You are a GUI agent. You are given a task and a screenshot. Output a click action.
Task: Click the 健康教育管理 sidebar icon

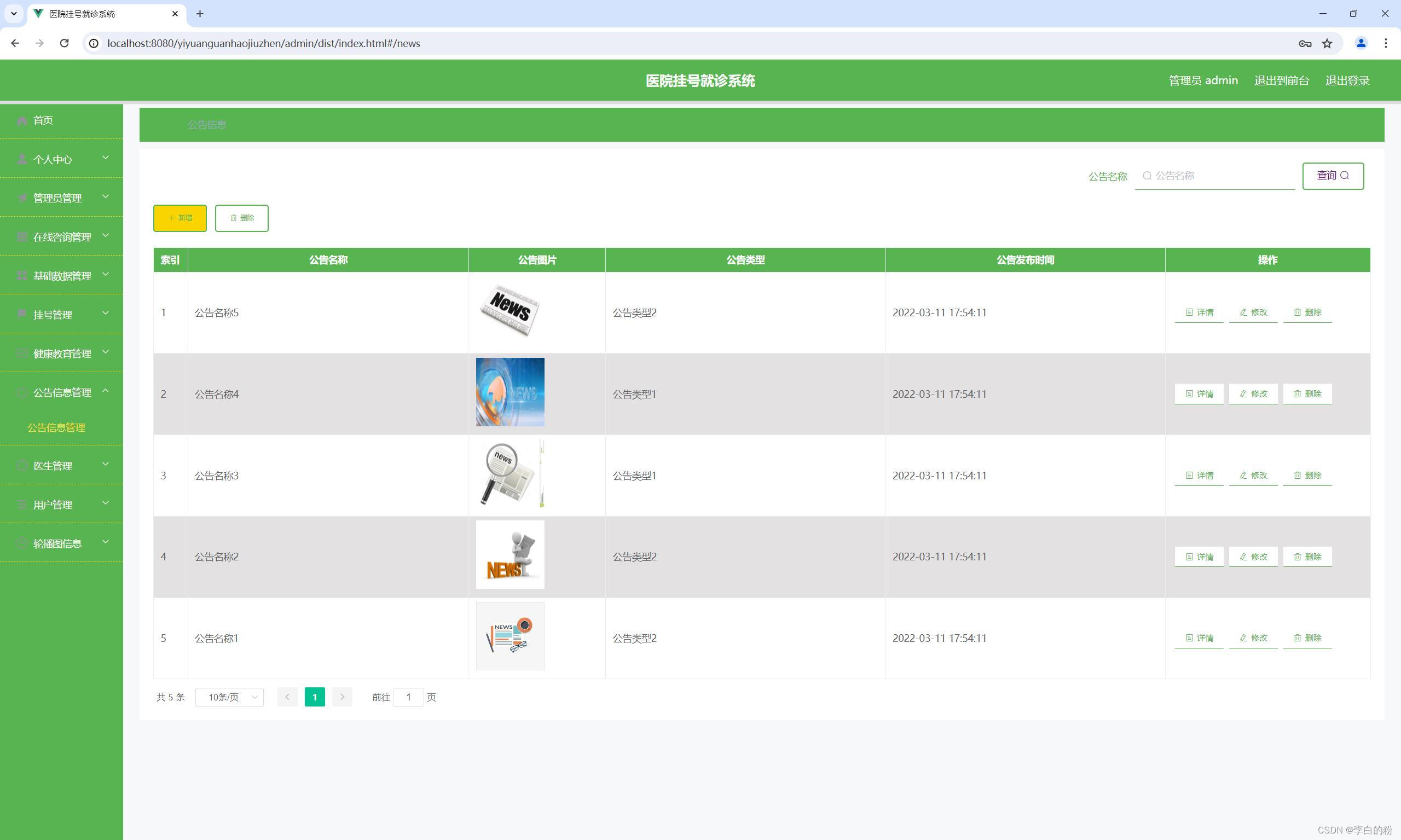pos(21,353)
